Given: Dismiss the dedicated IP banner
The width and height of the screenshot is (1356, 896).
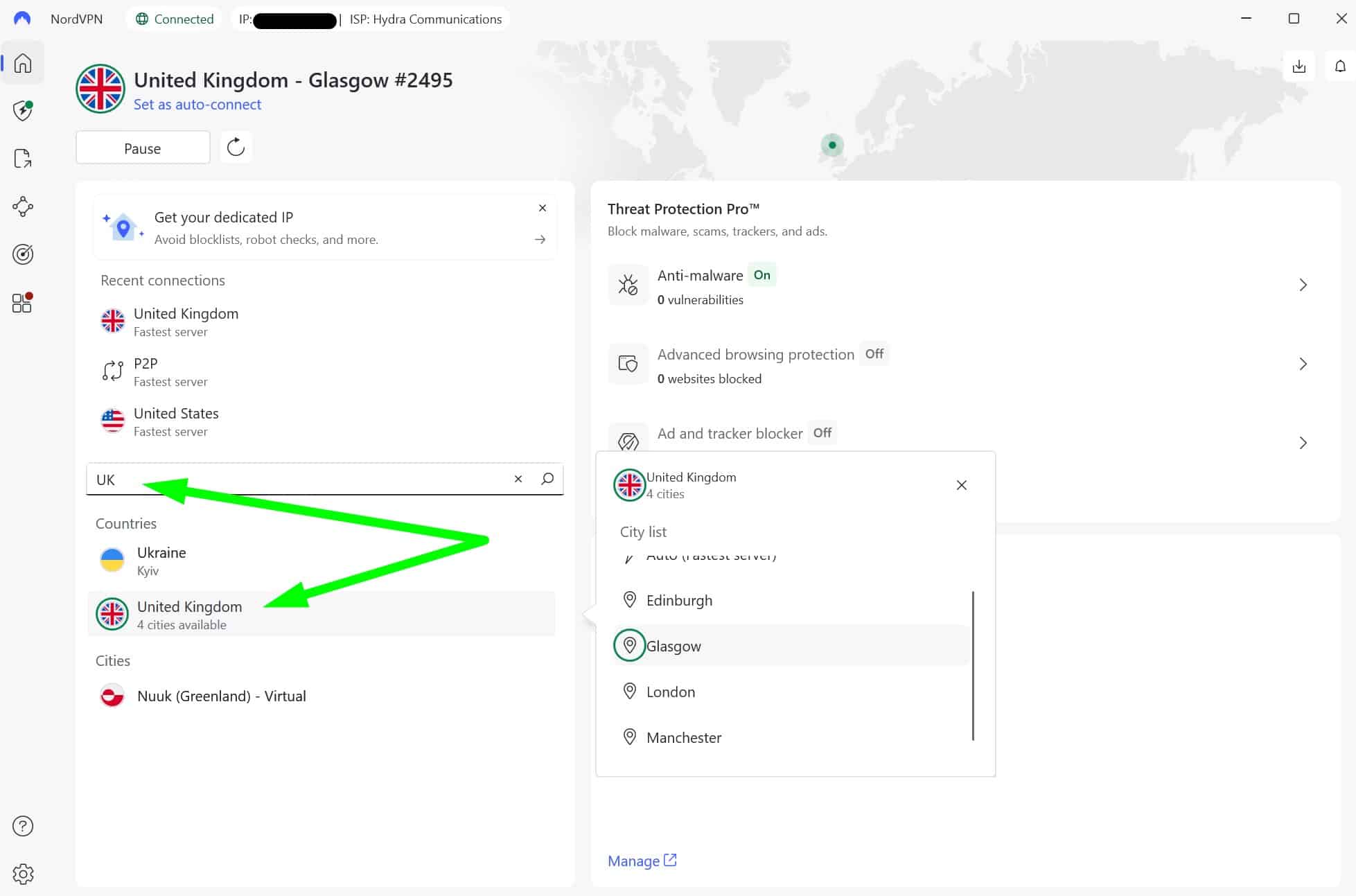Looking at the screenshot, I should [543, 208].
